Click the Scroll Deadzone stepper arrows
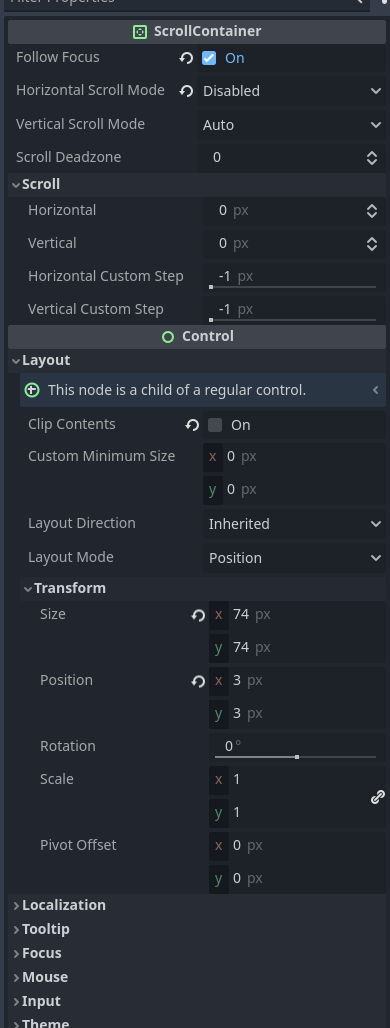390x1028 pixels. [372, 158]
